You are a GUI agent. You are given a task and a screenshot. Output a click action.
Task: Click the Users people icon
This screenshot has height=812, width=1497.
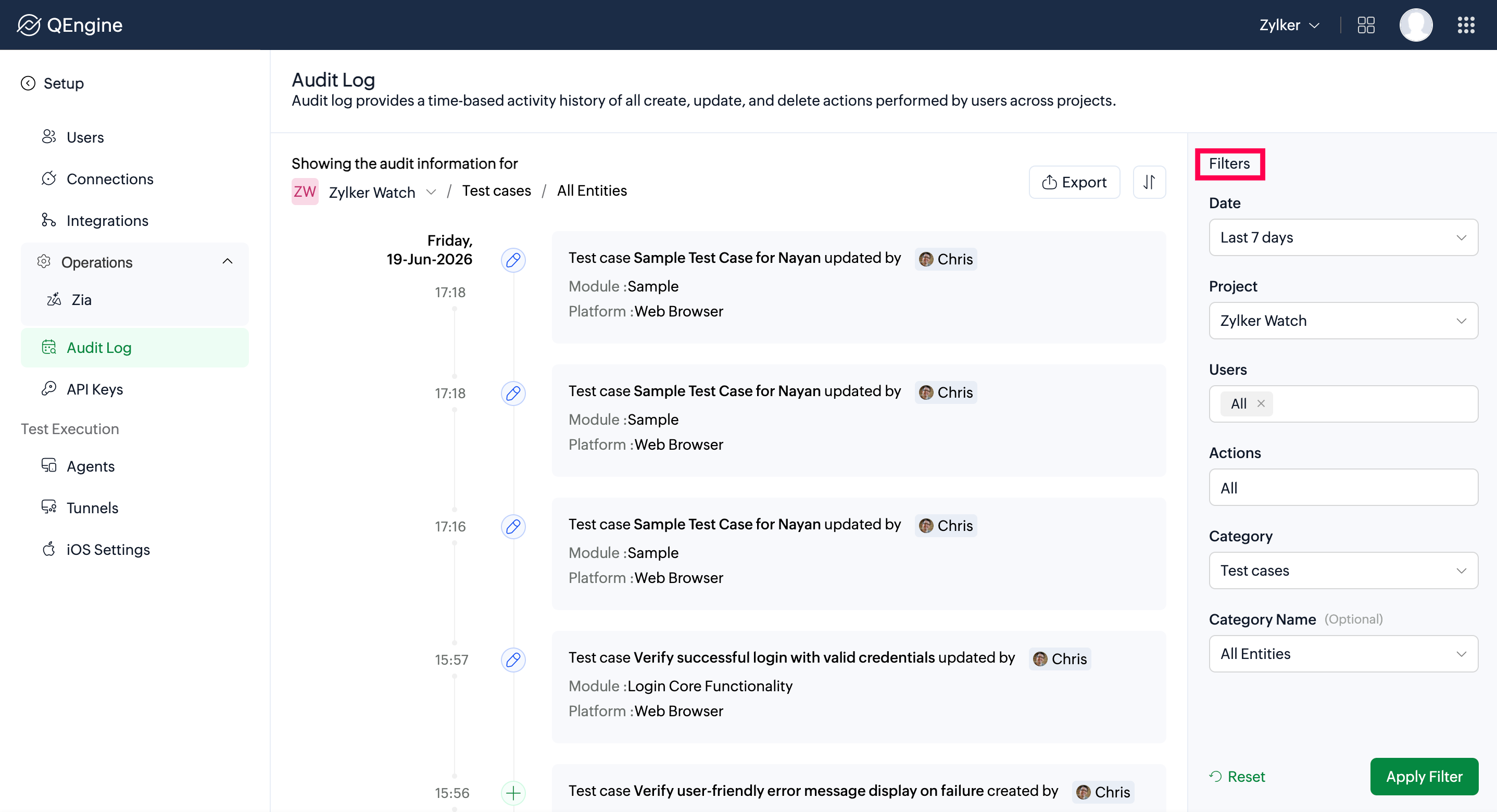(49, 136)
